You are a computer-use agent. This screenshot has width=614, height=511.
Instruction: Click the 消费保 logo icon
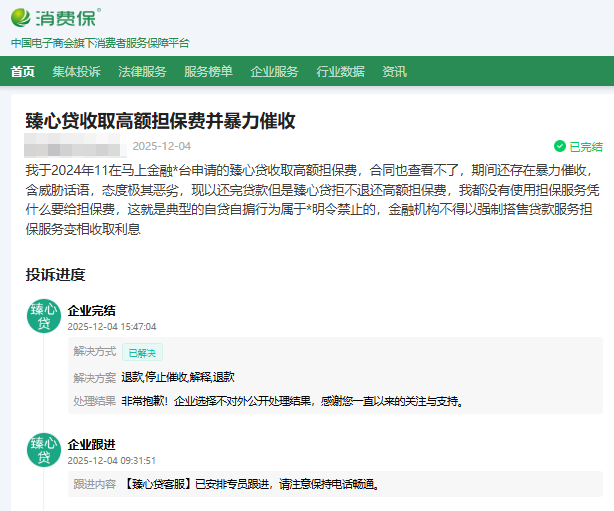click(x=22, y=17)
